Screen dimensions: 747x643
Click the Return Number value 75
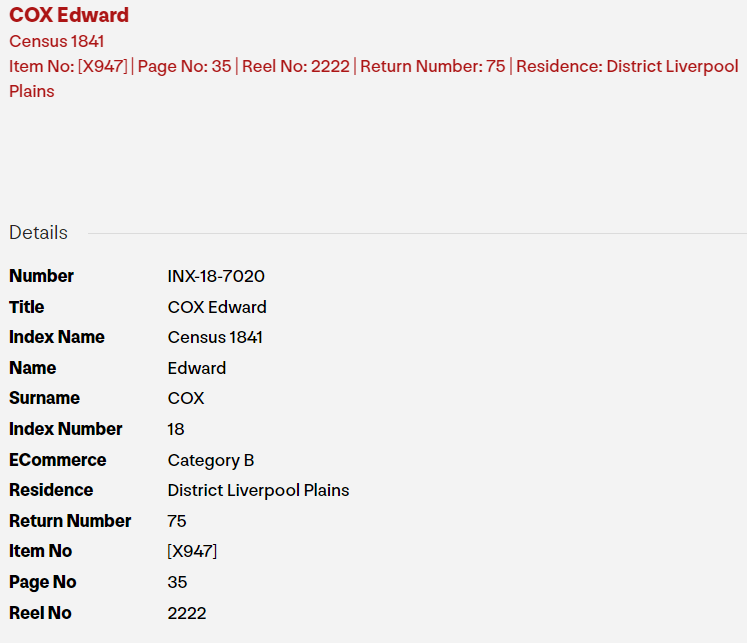(177, 521)
